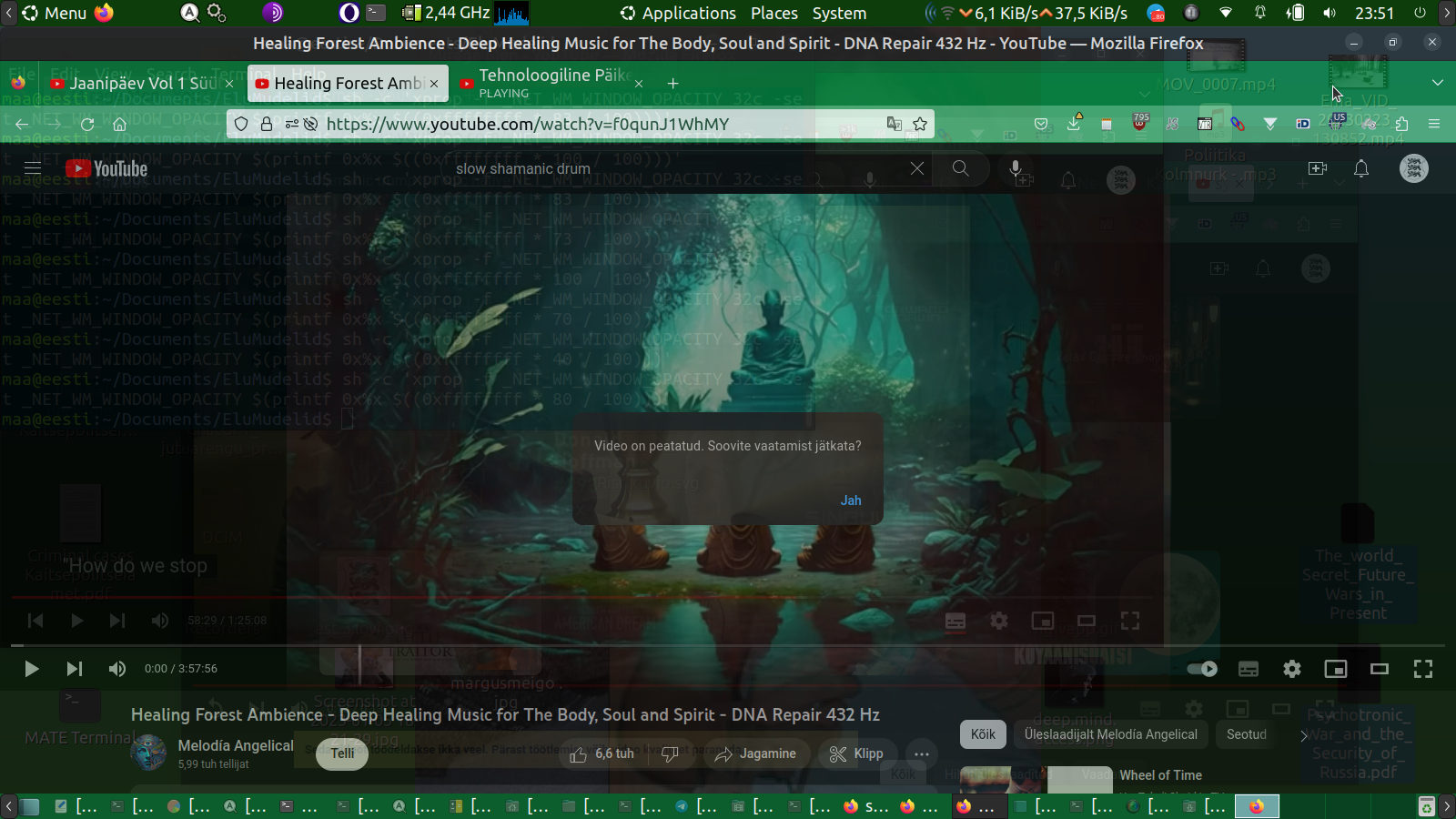Filter suggestions by 'Üleslaadijalt Melodía Angelical'
The height and width of the screenshot is (819, 1456).
tap(1110, 734)
